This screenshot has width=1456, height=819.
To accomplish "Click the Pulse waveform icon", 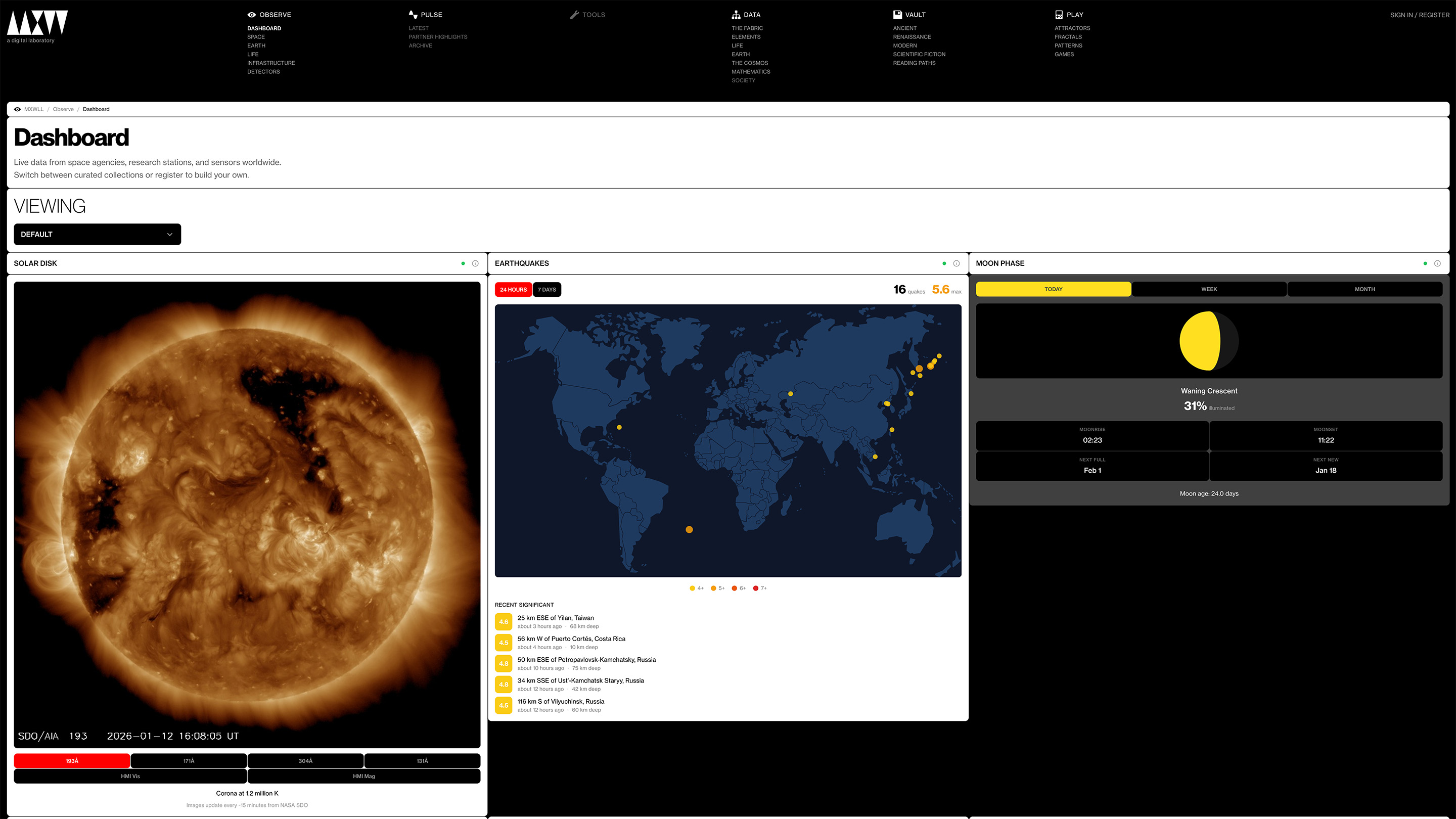I will 412,15.
